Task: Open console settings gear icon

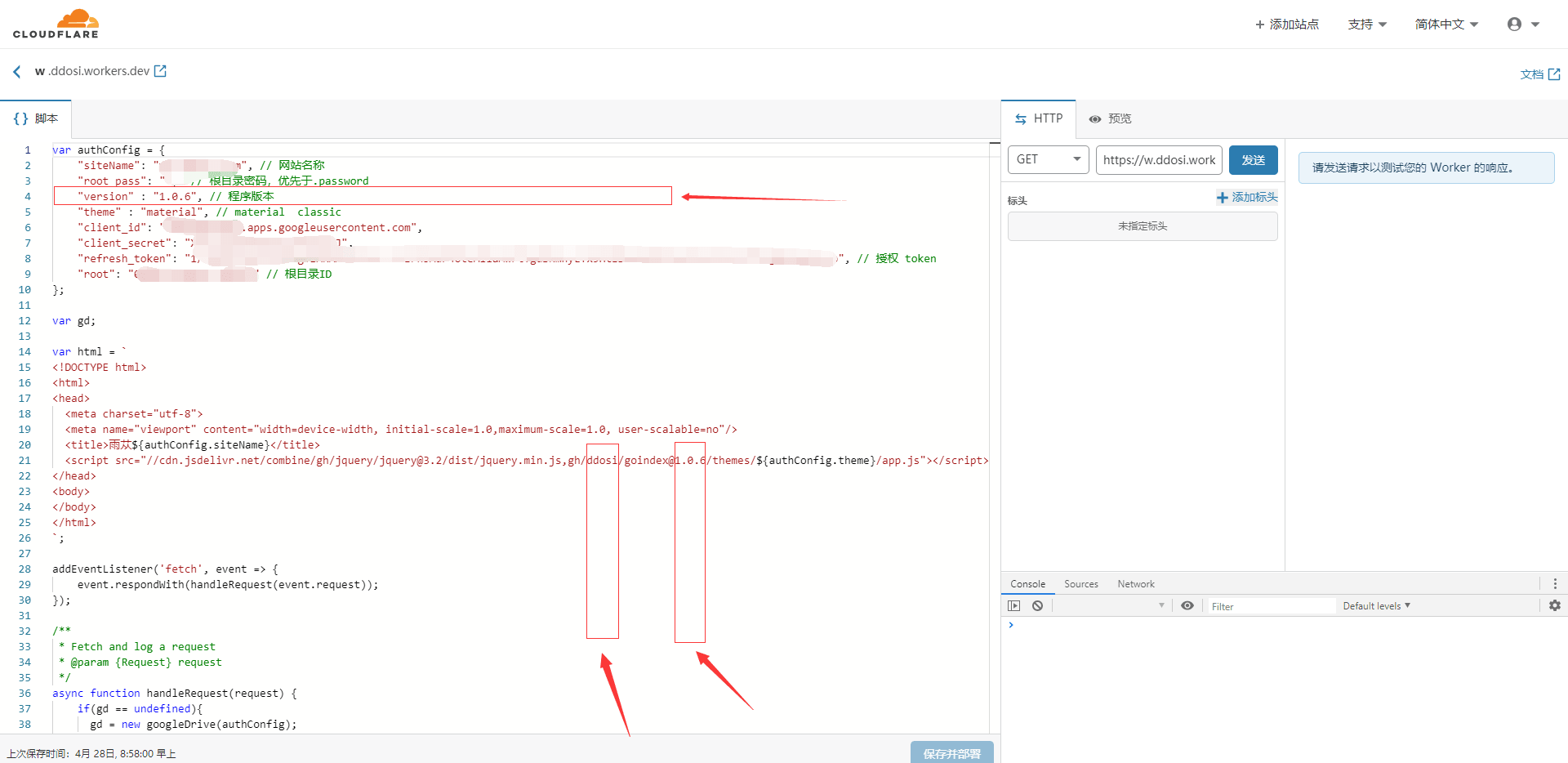Action: [x=1555, y=606]
